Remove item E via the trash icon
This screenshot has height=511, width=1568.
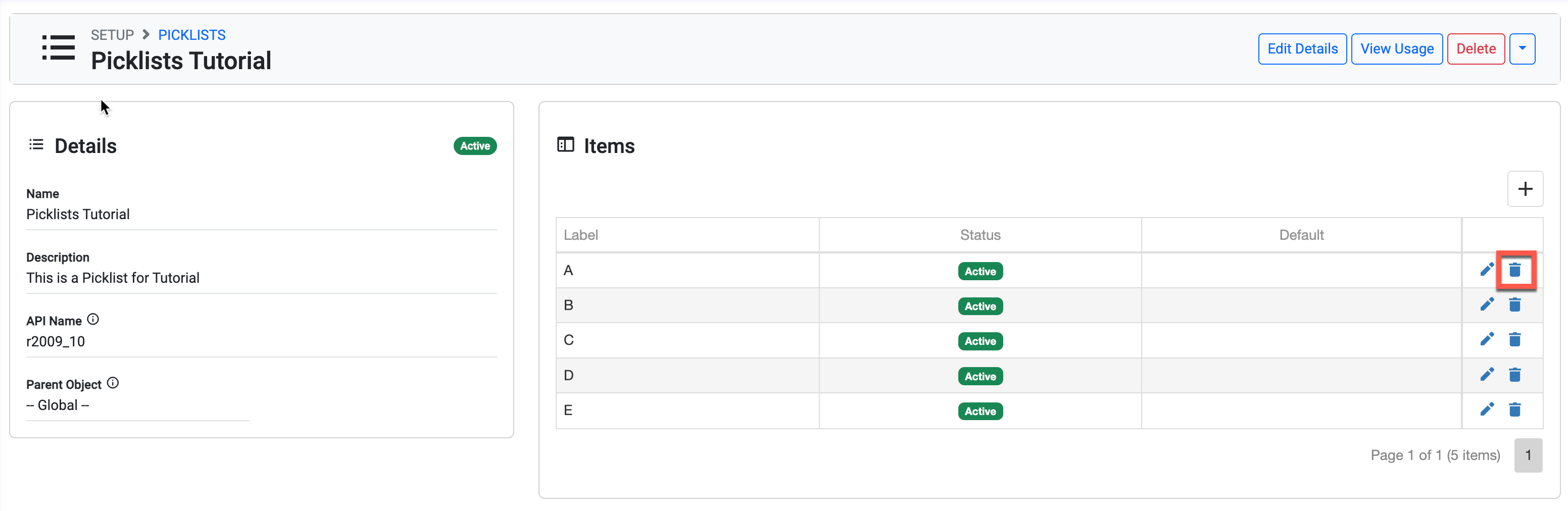coord(1514,410)
